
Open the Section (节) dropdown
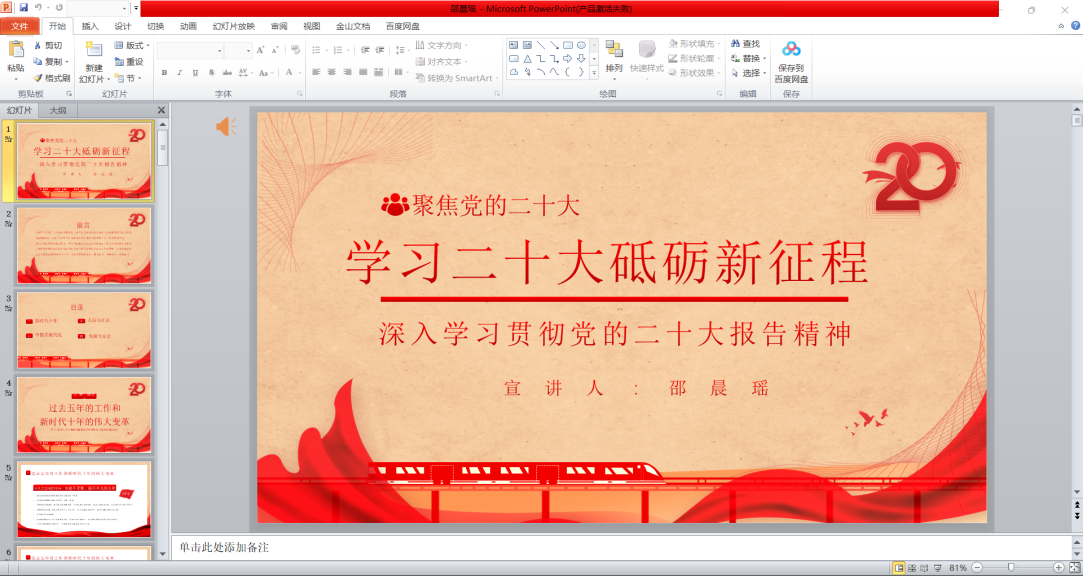tap(128, 78)
